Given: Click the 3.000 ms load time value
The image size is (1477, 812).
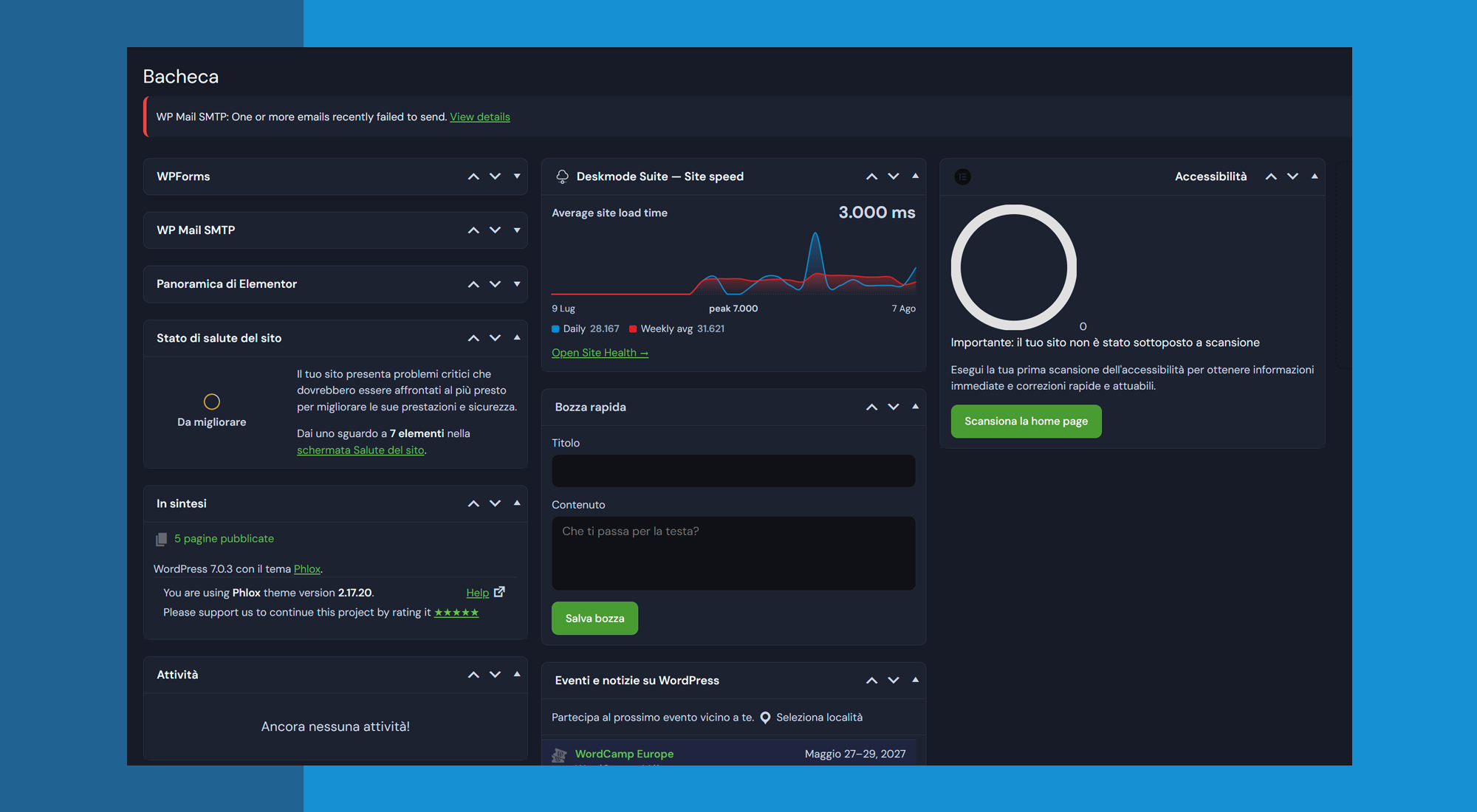Looking at the screenshot, I should 877,213.
